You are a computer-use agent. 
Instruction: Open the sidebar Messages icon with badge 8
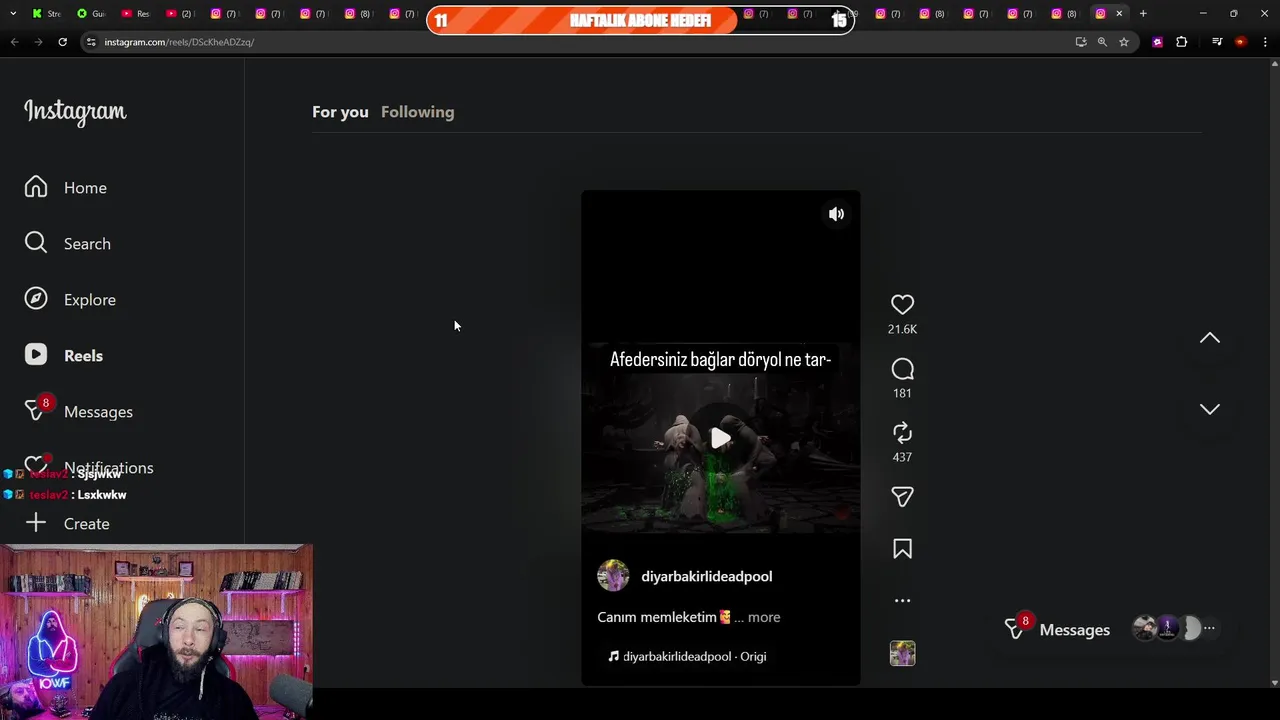pos(36,411)
